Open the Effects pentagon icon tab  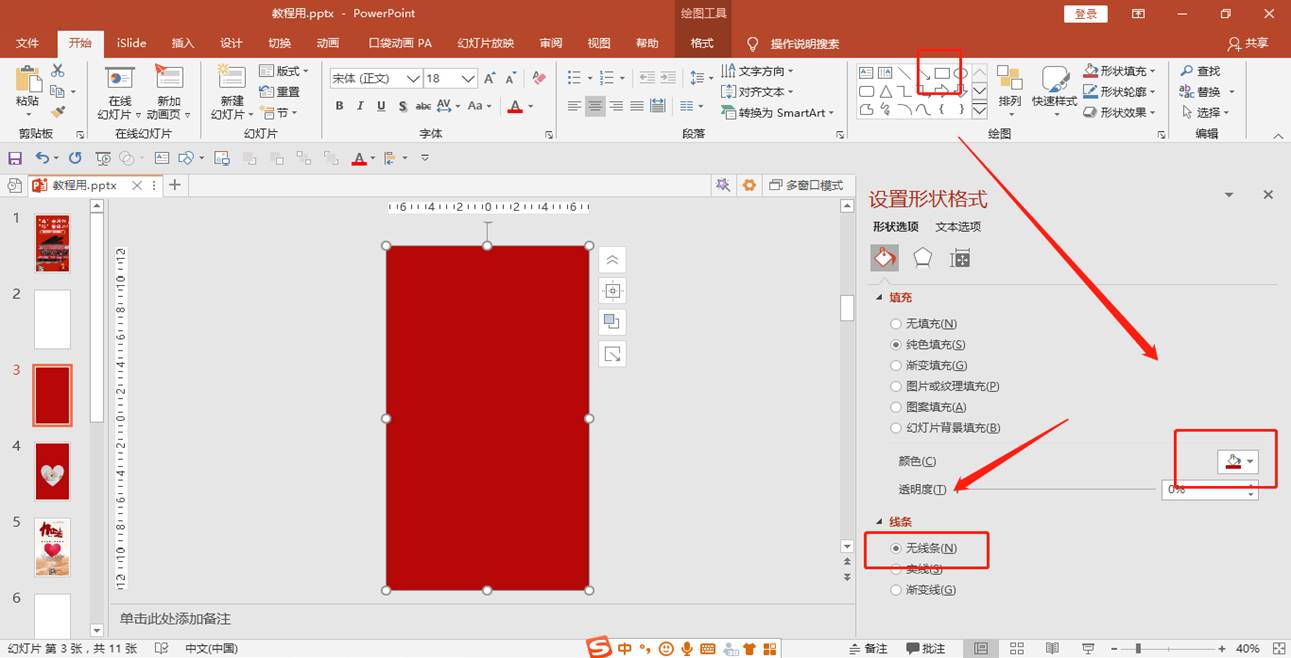[922, 258]
